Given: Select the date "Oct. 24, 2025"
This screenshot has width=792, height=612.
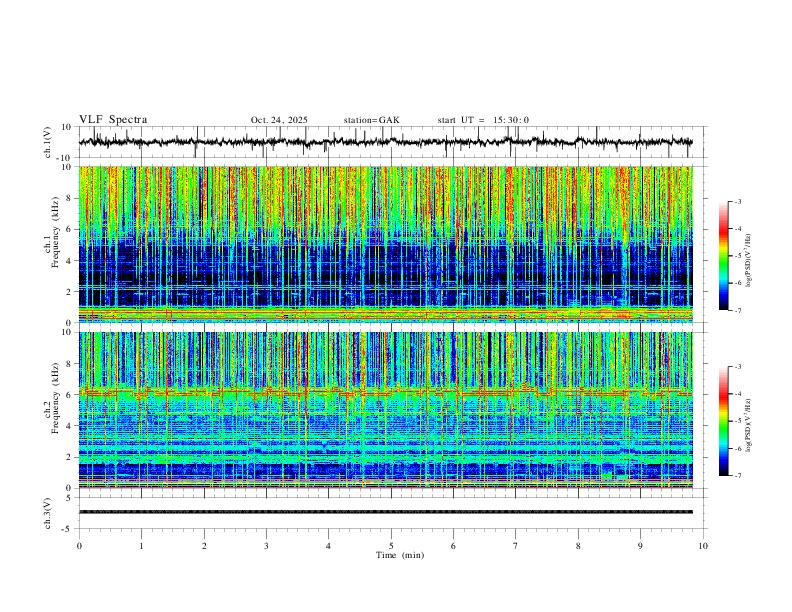Looking at the screenshot, I should coord(279,120).
